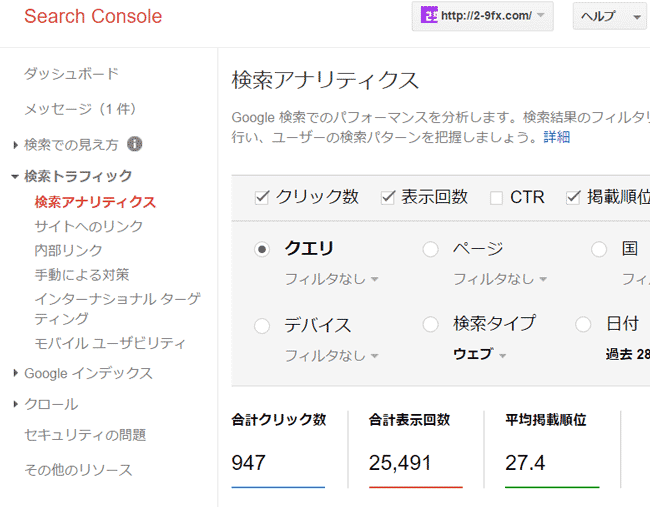Click the 2-9fx.com site favicon

430,16
